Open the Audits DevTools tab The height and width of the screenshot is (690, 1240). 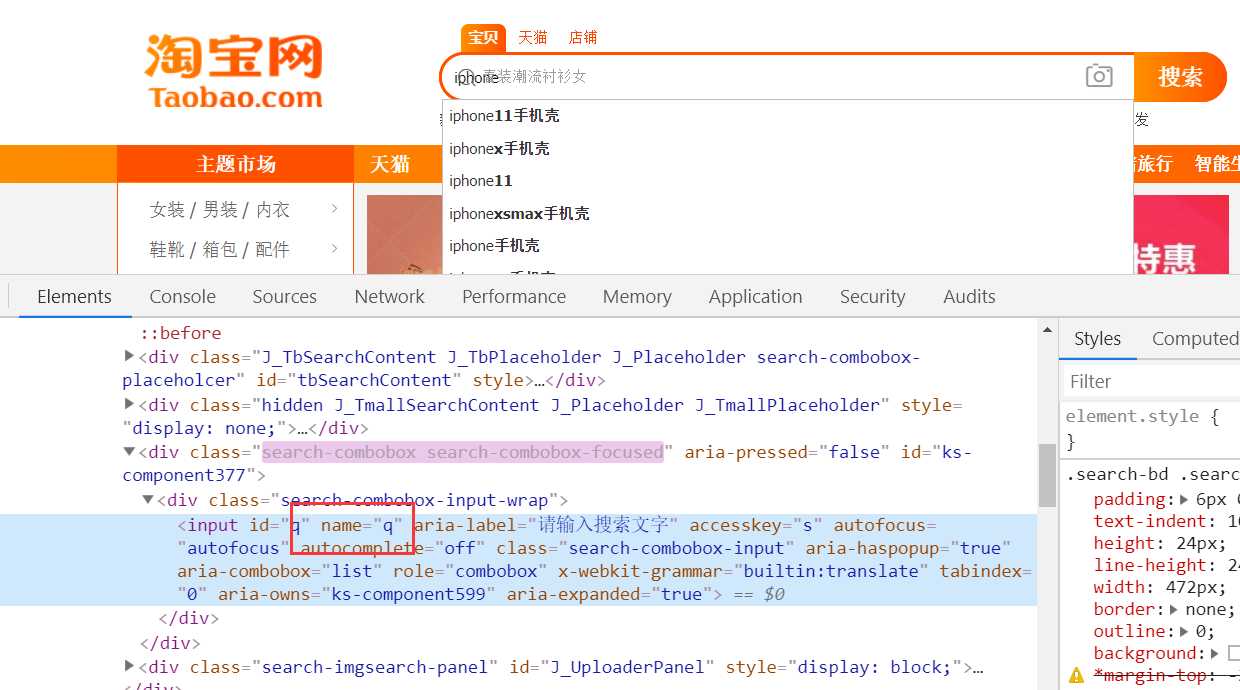pyautogui.click(x=970, y=297)
